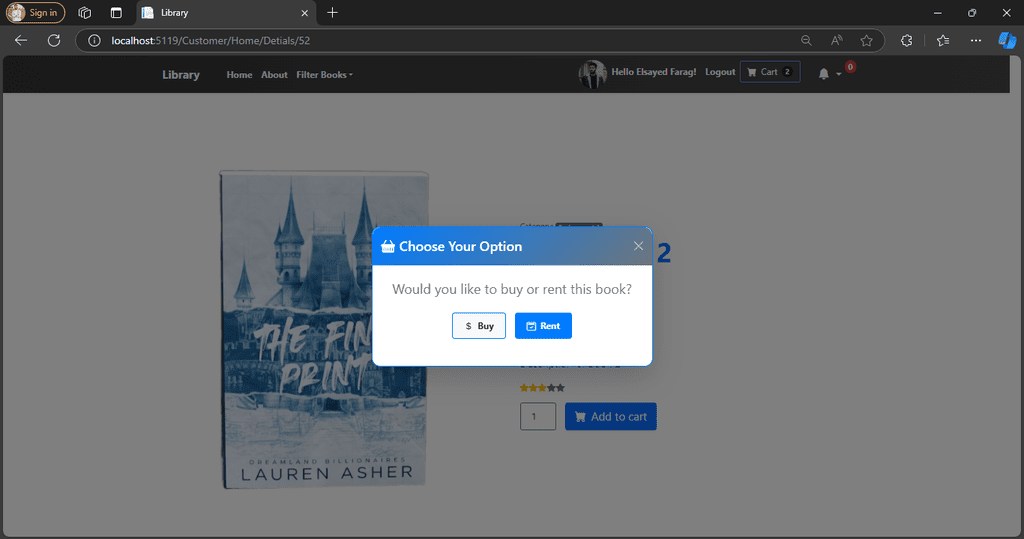This screenshot has width=1024, height=539.
Task: Go to the About page
Action: pos(274,74)
